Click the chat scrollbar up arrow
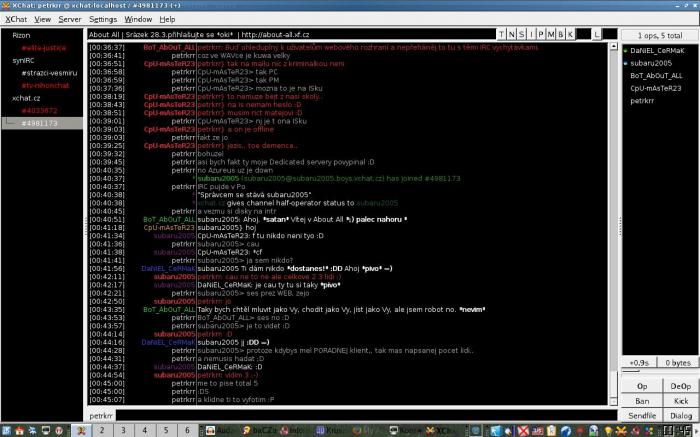Viewport: 700px width, 437px height. pyautogui.click(x=613, y=46)
